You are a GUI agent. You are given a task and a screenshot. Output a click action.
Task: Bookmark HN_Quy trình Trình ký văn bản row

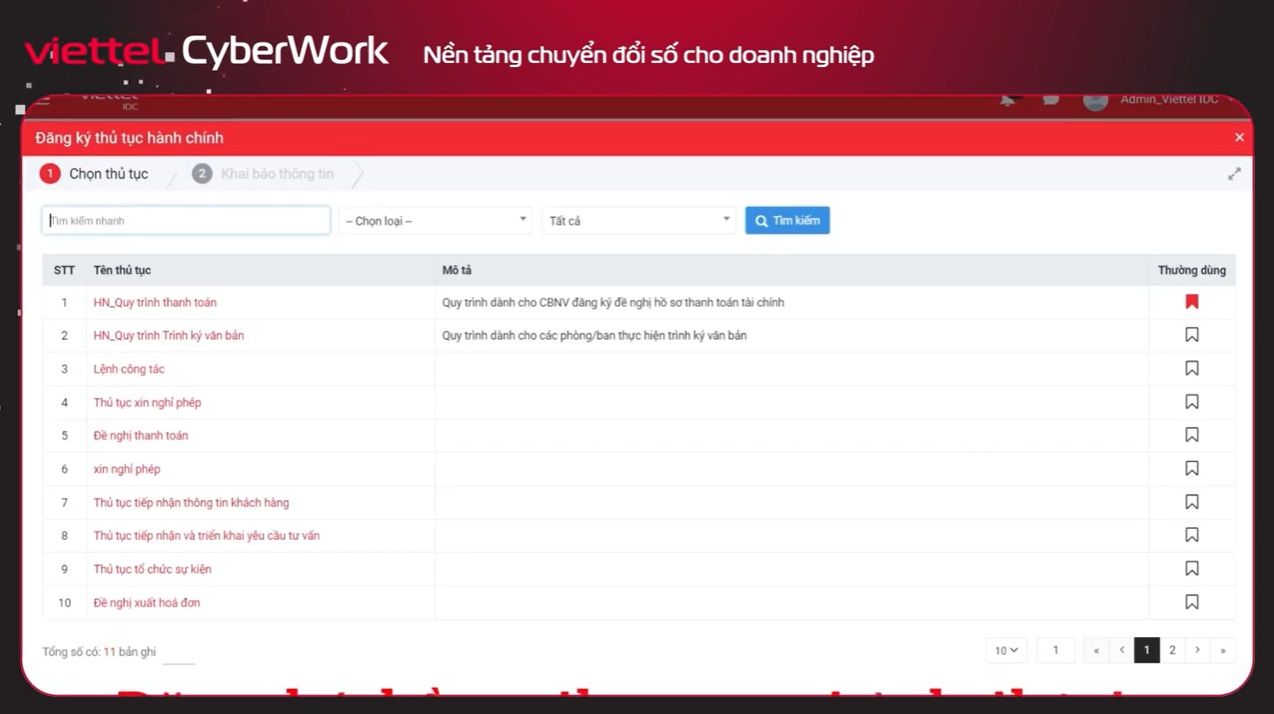(1191, 335)
